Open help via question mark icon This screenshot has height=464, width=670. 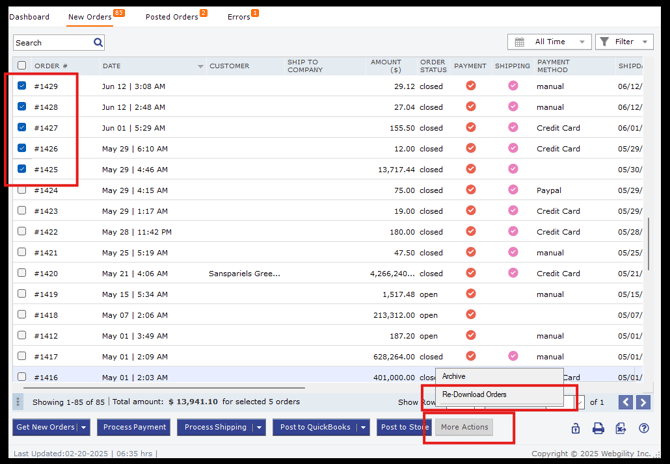pyautogui.click(x=644, y=428)
